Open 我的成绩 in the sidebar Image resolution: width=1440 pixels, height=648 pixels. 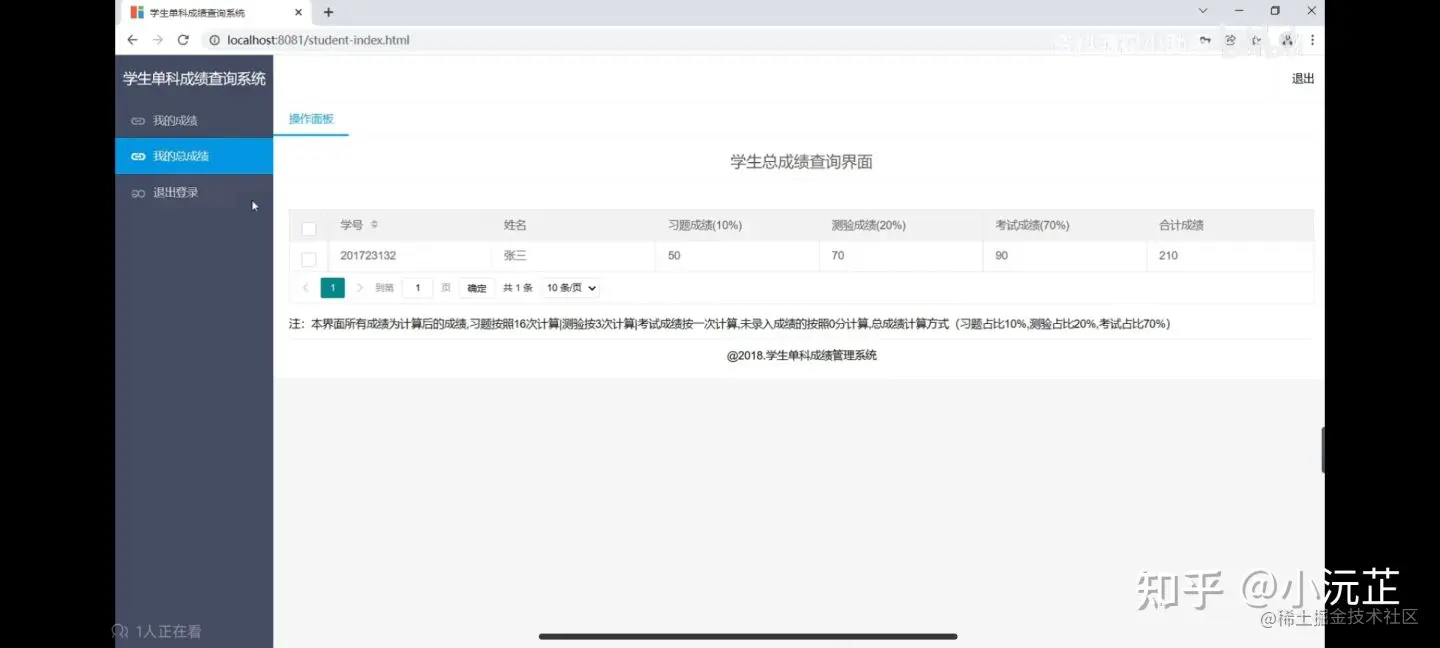coord(194,121)
